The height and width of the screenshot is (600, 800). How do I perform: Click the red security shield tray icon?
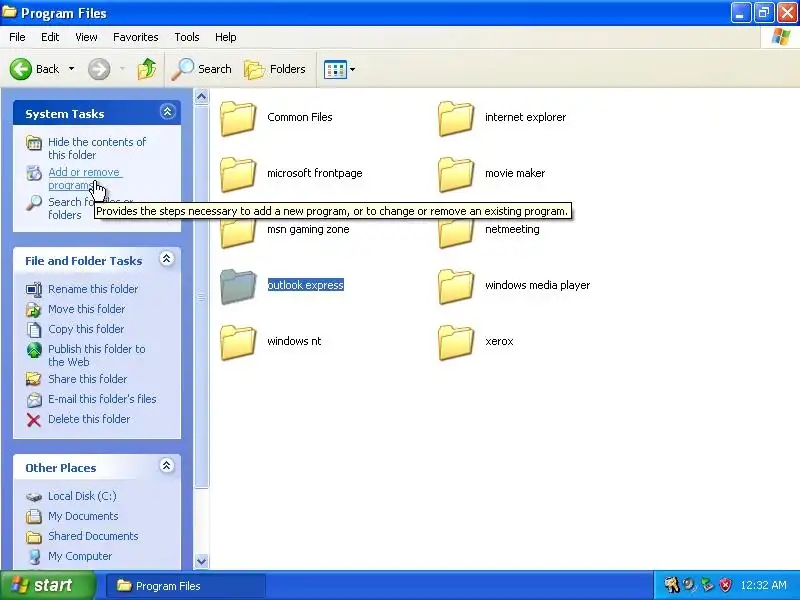725,585
